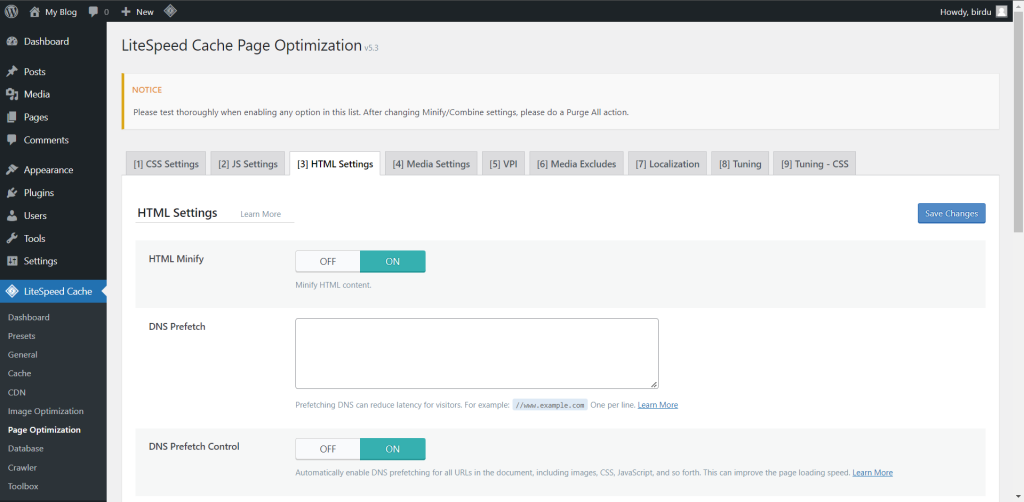Switch DNS Prefetch Control to ON
1024x502 pixels.
pos(392,449)
